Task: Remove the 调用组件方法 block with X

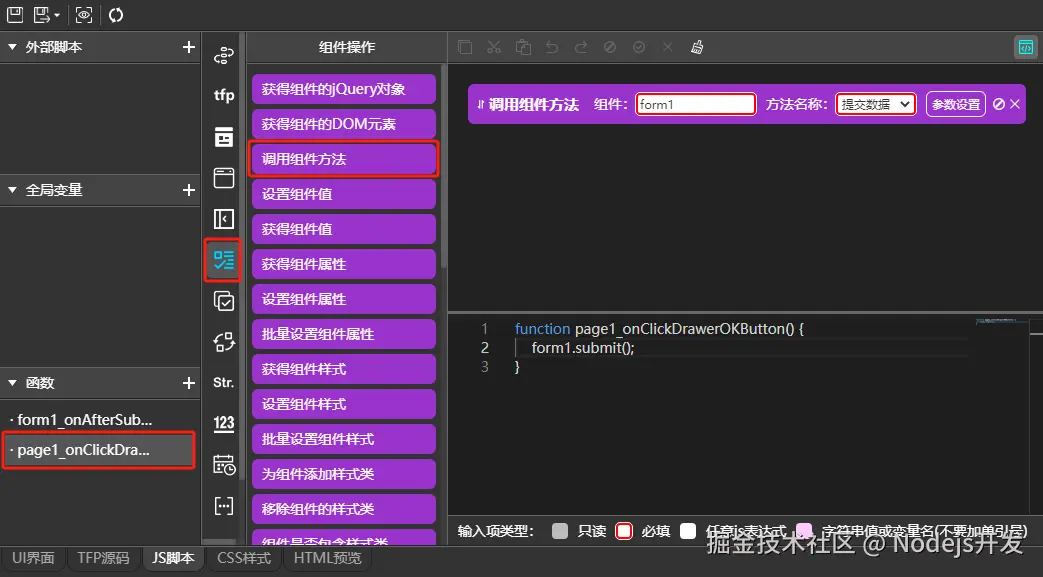Action: pyautogui.click(x=1015, y=104)
